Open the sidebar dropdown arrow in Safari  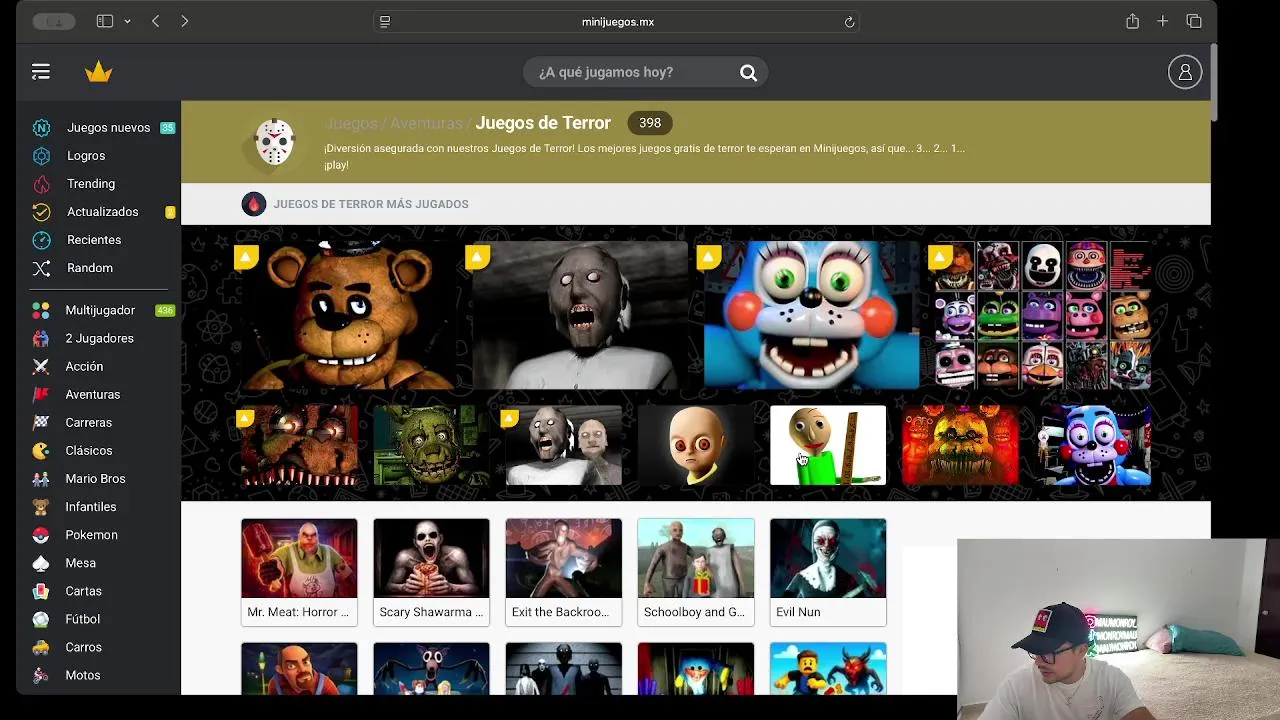point(127,21)
